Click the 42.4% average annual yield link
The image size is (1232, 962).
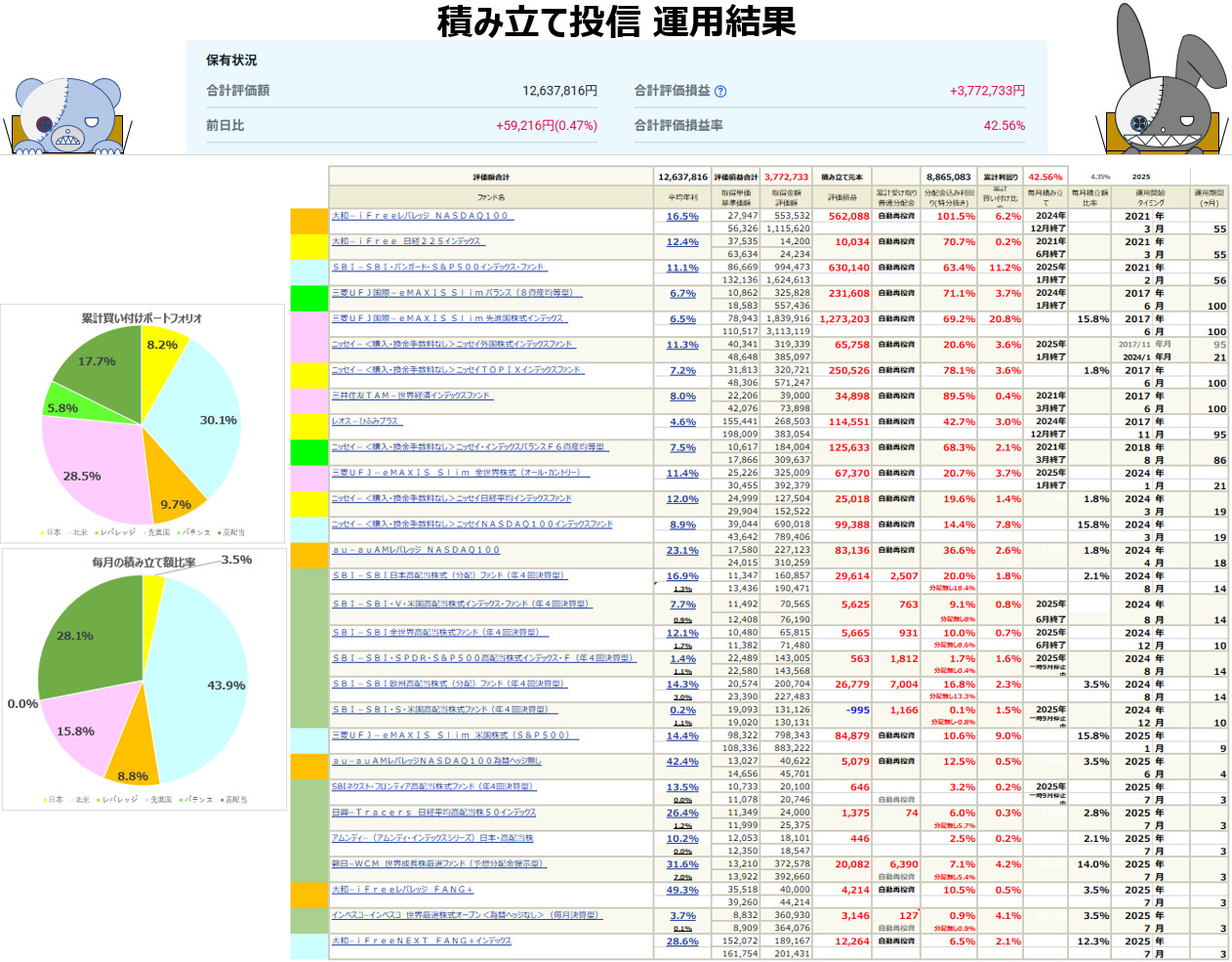tap(682, 762)
